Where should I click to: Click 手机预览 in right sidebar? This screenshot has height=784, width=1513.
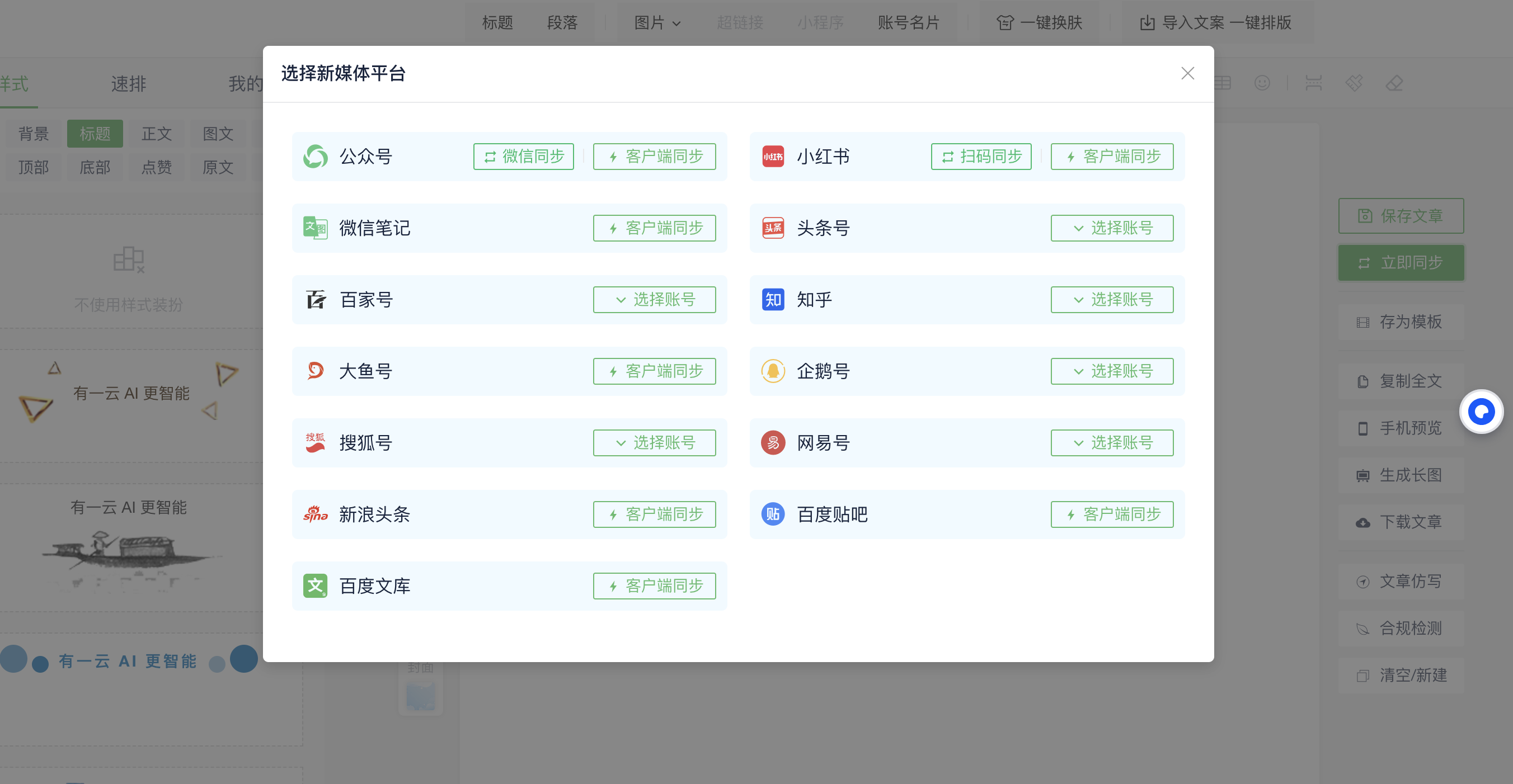coord(1401,428)
